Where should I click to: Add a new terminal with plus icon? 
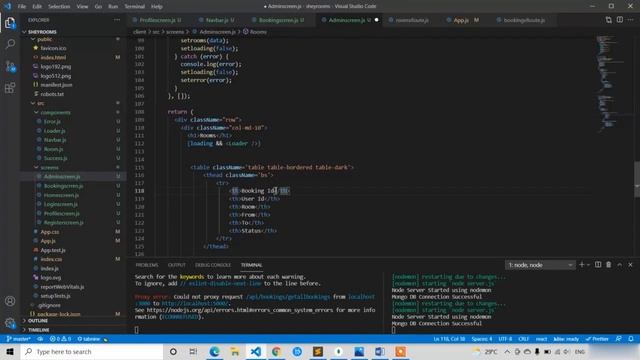[x=582, y=265]
